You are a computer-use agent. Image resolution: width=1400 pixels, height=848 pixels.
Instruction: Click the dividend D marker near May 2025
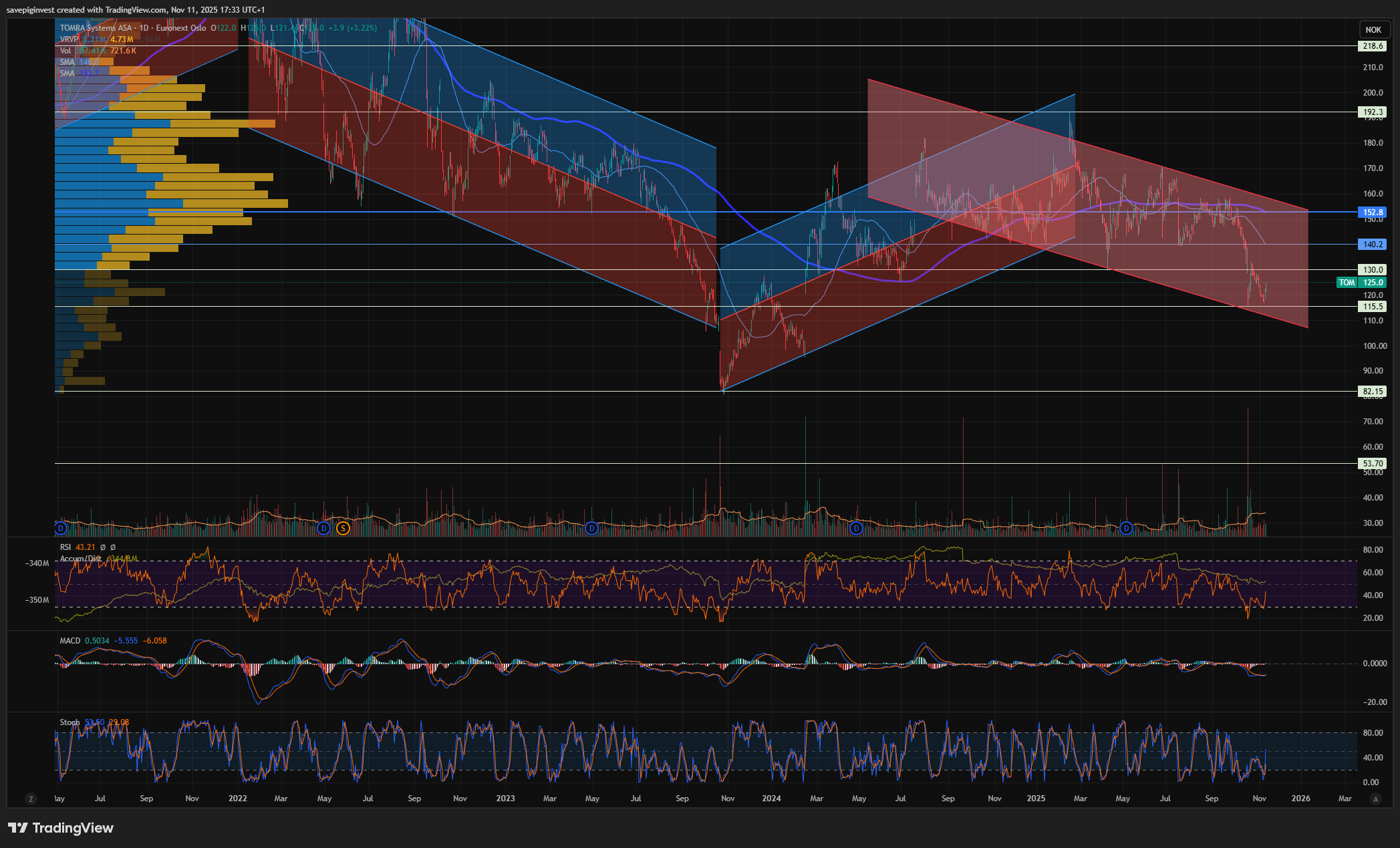tap(1126, 529)
